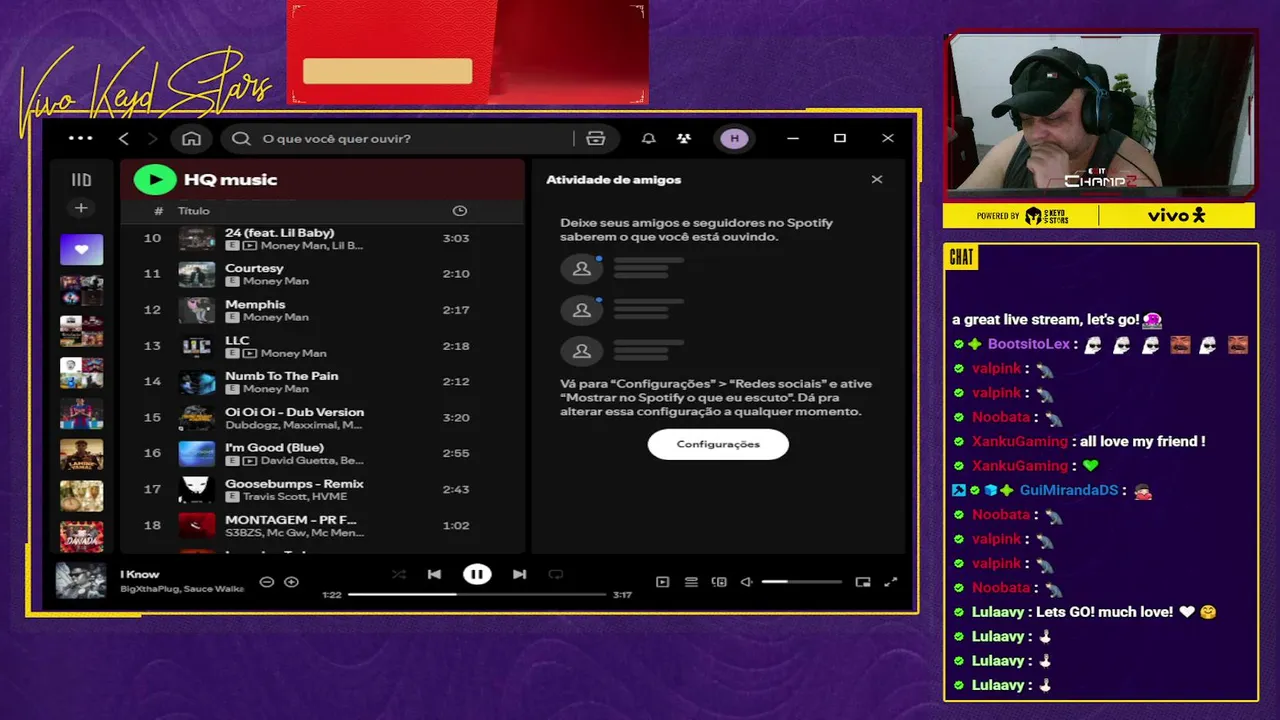Open artist 'Money Man' under Memphis
The width and height of the screenshot is (1280, 720).
(x=276, y=317)
